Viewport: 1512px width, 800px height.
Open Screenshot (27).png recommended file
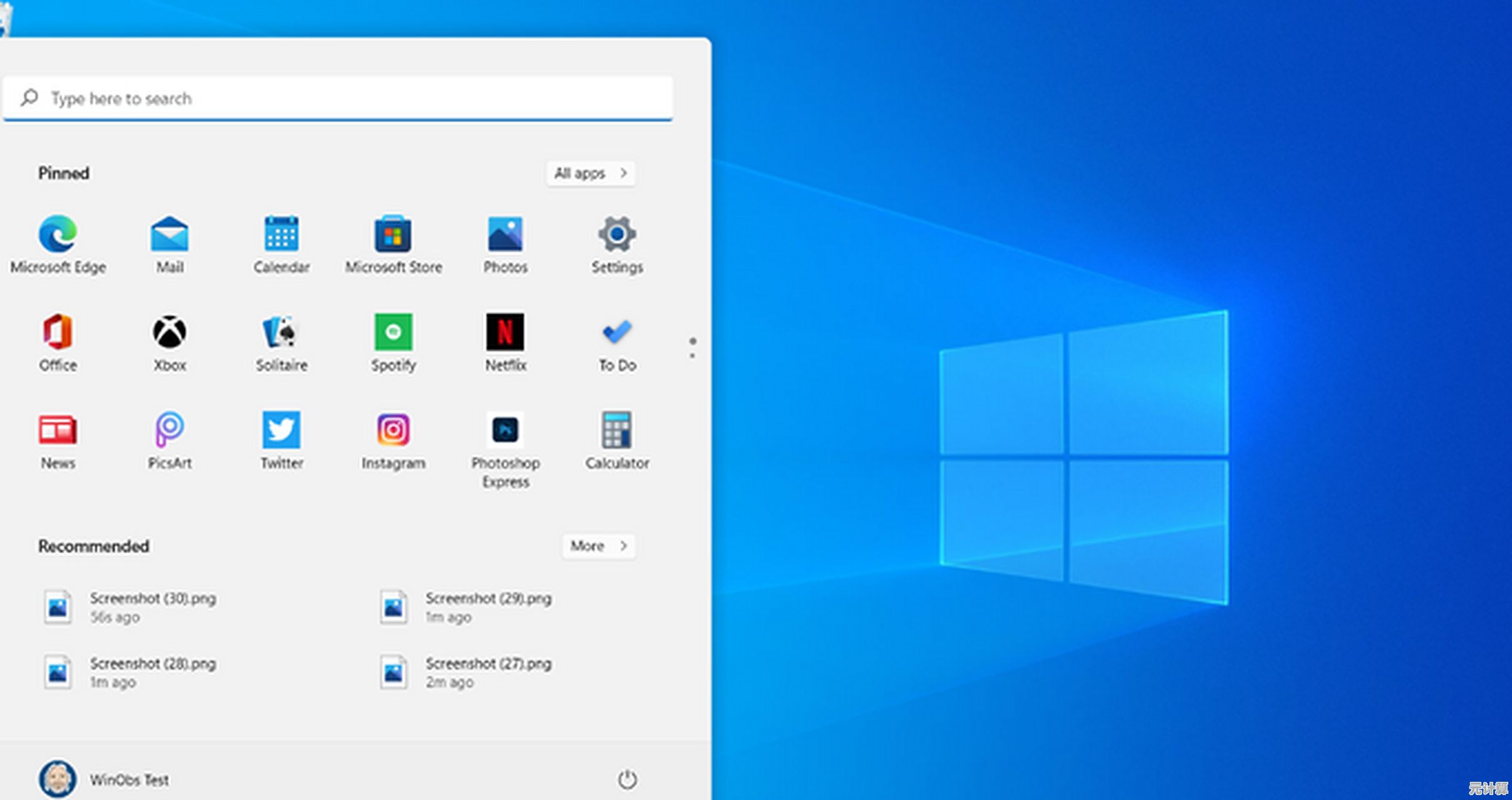(466, 672)
